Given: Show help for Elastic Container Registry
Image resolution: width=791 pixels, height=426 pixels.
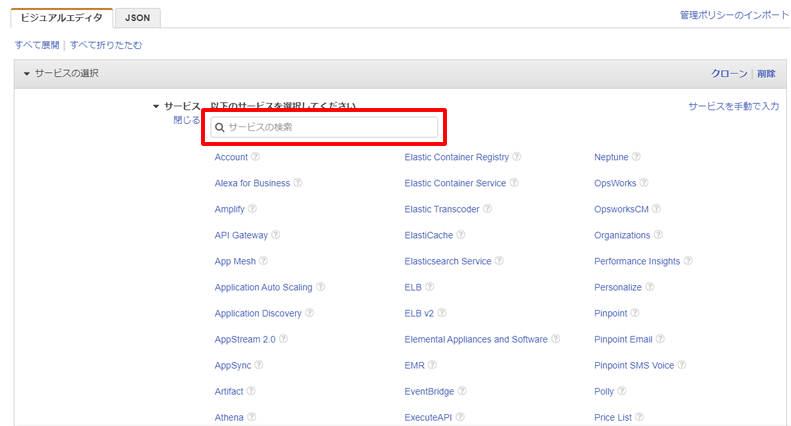Looking at the screenshot, I should (517, 156).
